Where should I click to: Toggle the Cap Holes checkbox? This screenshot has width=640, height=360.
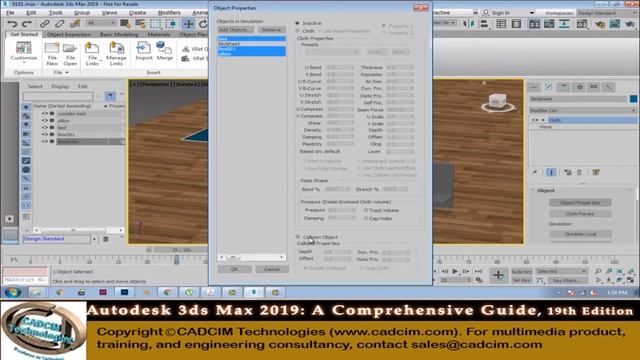pos(366,218)
